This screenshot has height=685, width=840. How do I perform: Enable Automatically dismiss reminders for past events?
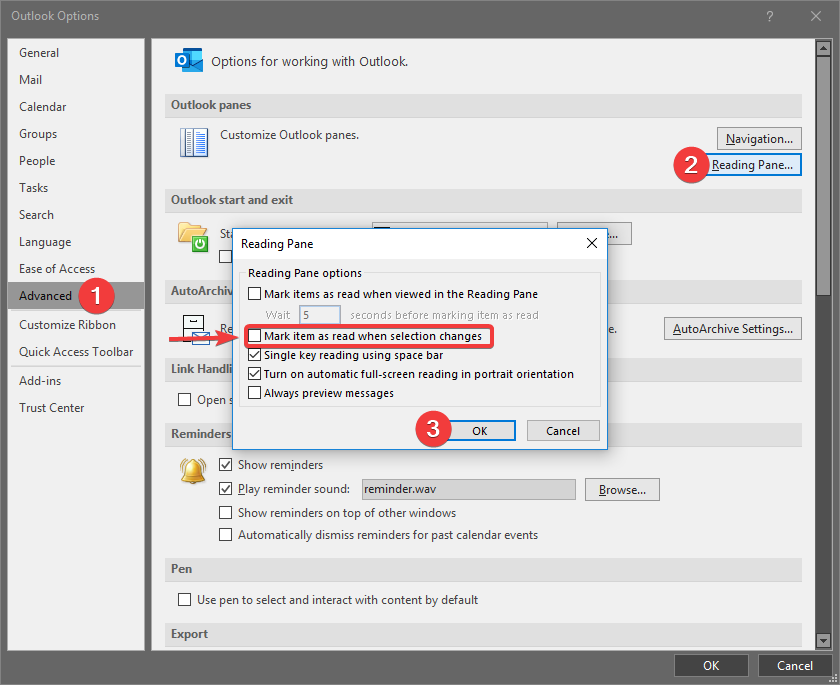tap(226, 535)
